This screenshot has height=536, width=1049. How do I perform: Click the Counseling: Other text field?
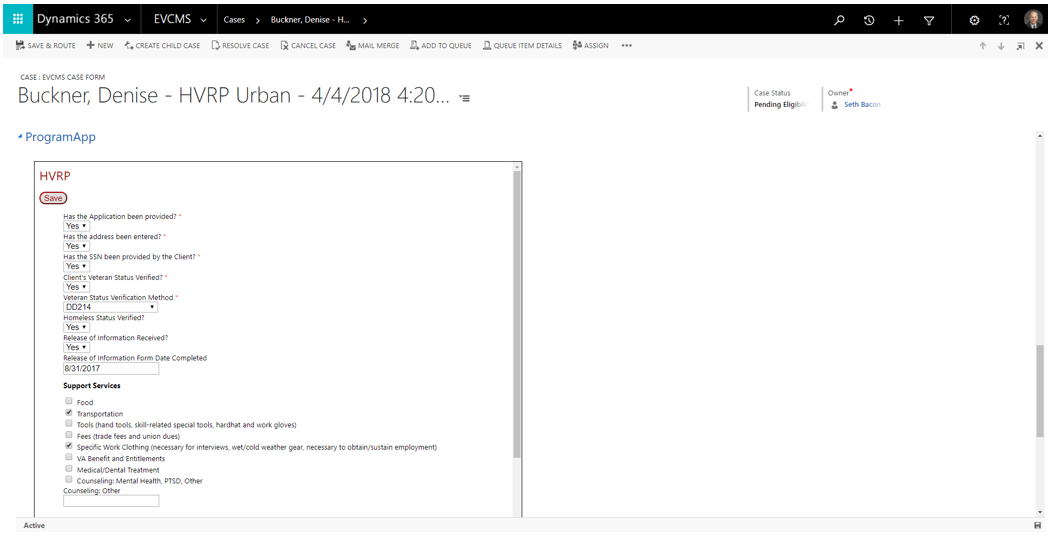point(111,501)
